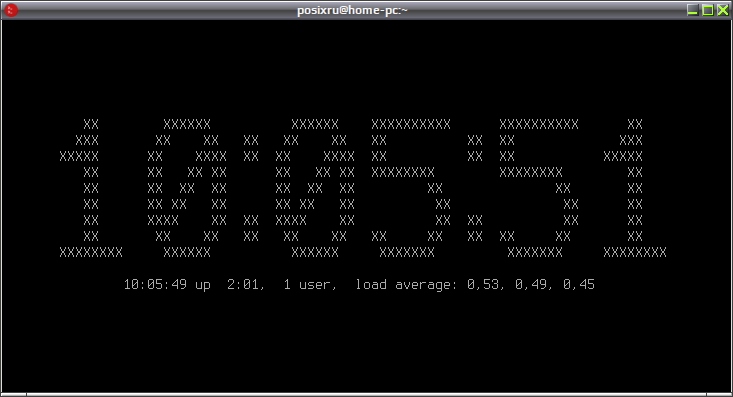
Task: Click the "load average:" label
Action: point(406,285)
